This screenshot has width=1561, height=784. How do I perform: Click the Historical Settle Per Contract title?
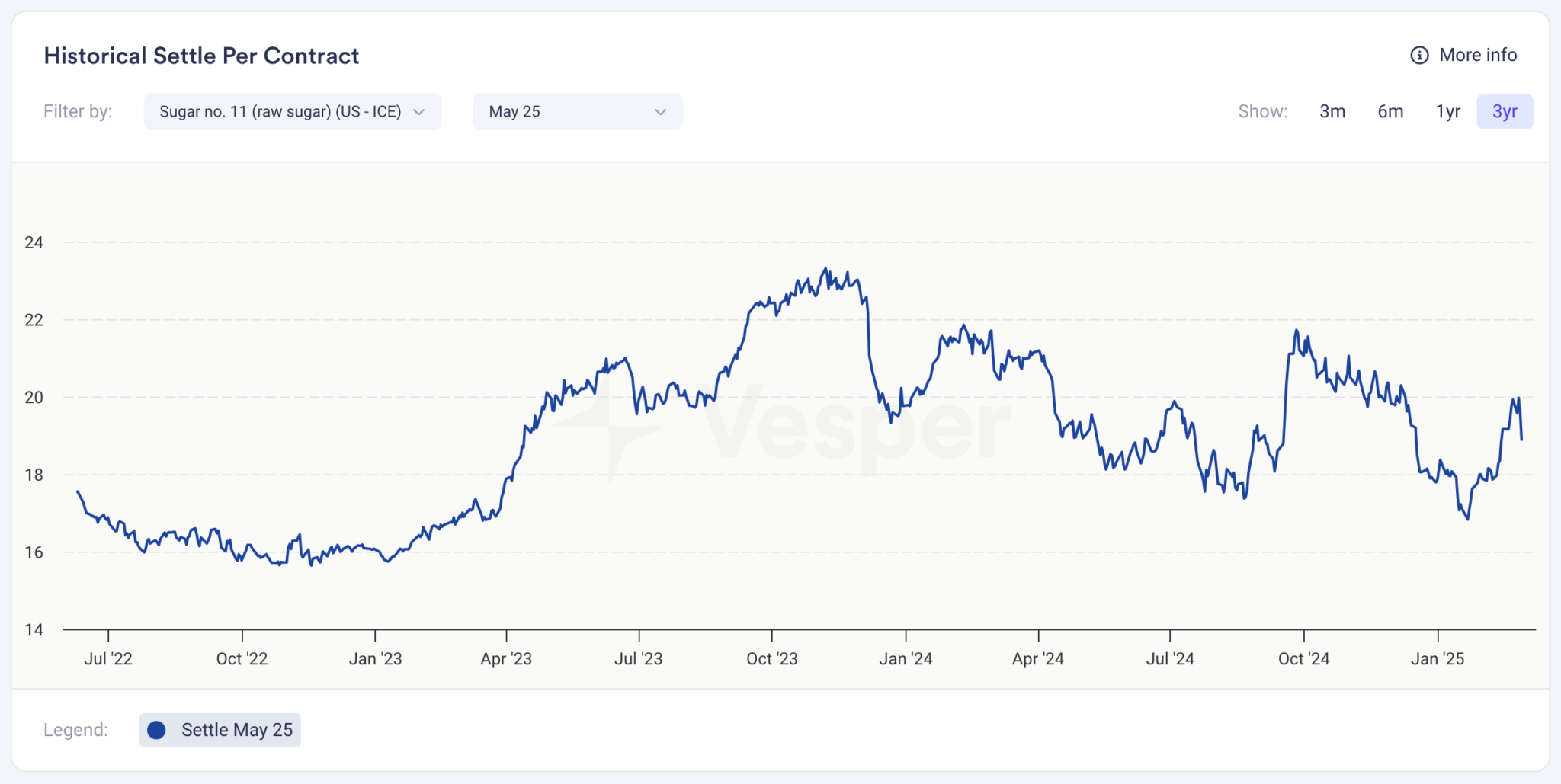tap(201, 55)
